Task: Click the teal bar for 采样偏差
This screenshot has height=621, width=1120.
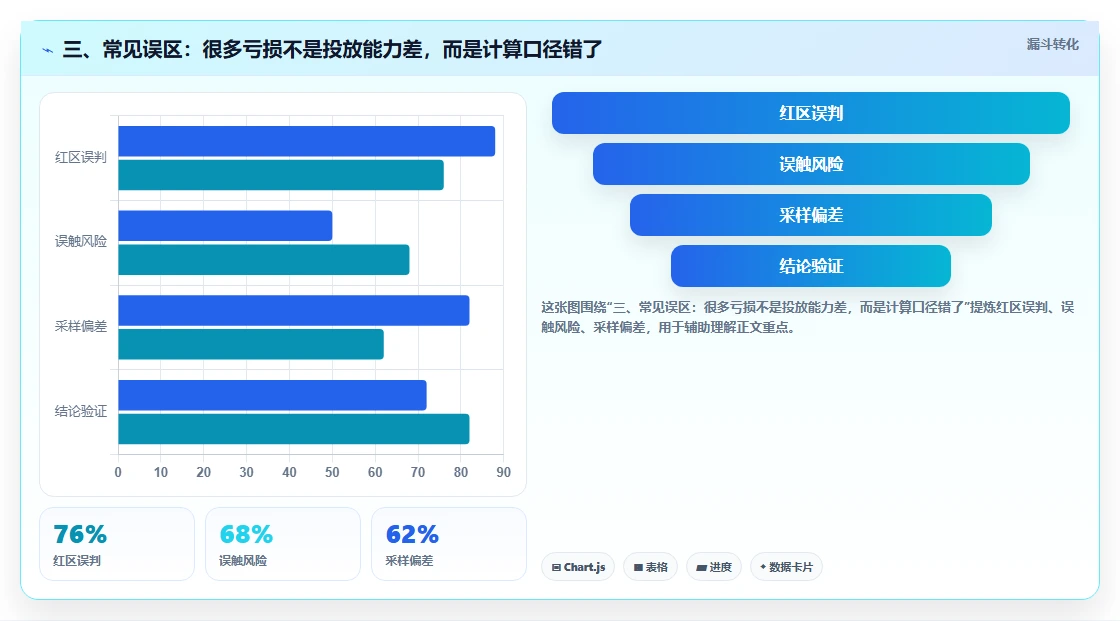Action: [251, 344]
